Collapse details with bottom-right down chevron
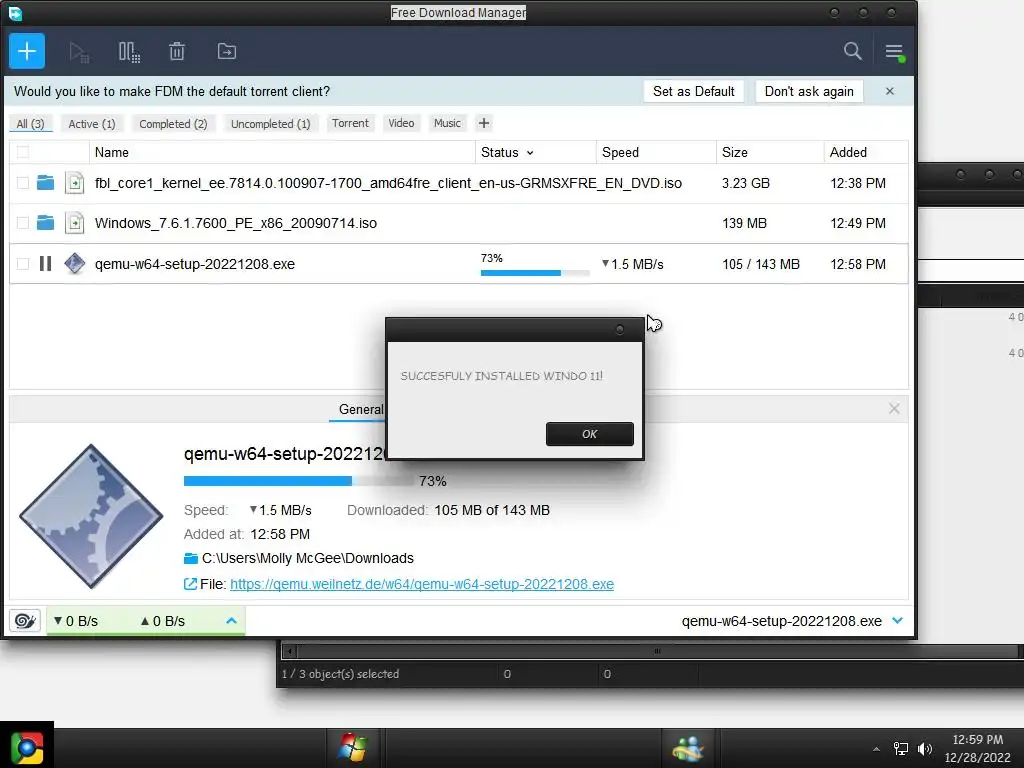The image size is (1024, 768). (897, 620)
